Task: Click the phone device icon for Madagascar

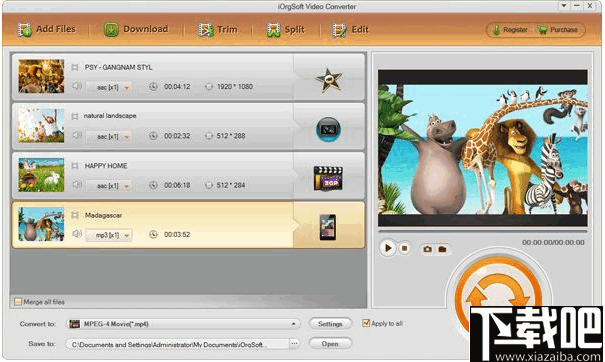Action: coord(328,227)
